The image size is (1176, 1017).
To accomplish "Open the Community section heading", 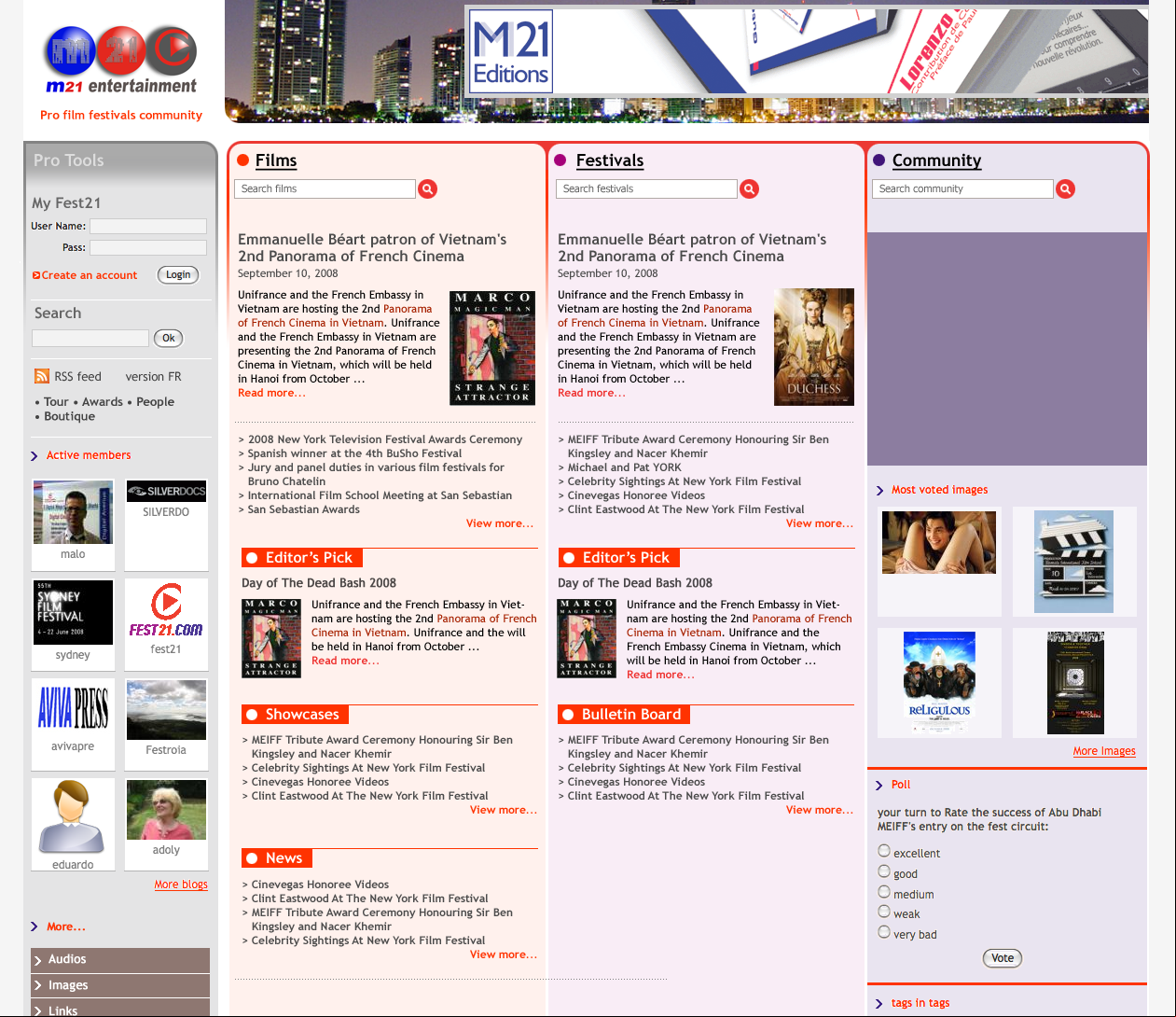I will tap(937, 160).
